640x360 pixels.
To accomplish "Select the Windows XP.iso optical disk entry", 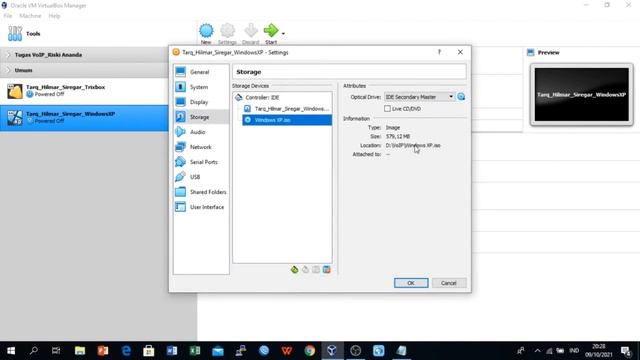I will pyautogui.click(x=287, y=120).
